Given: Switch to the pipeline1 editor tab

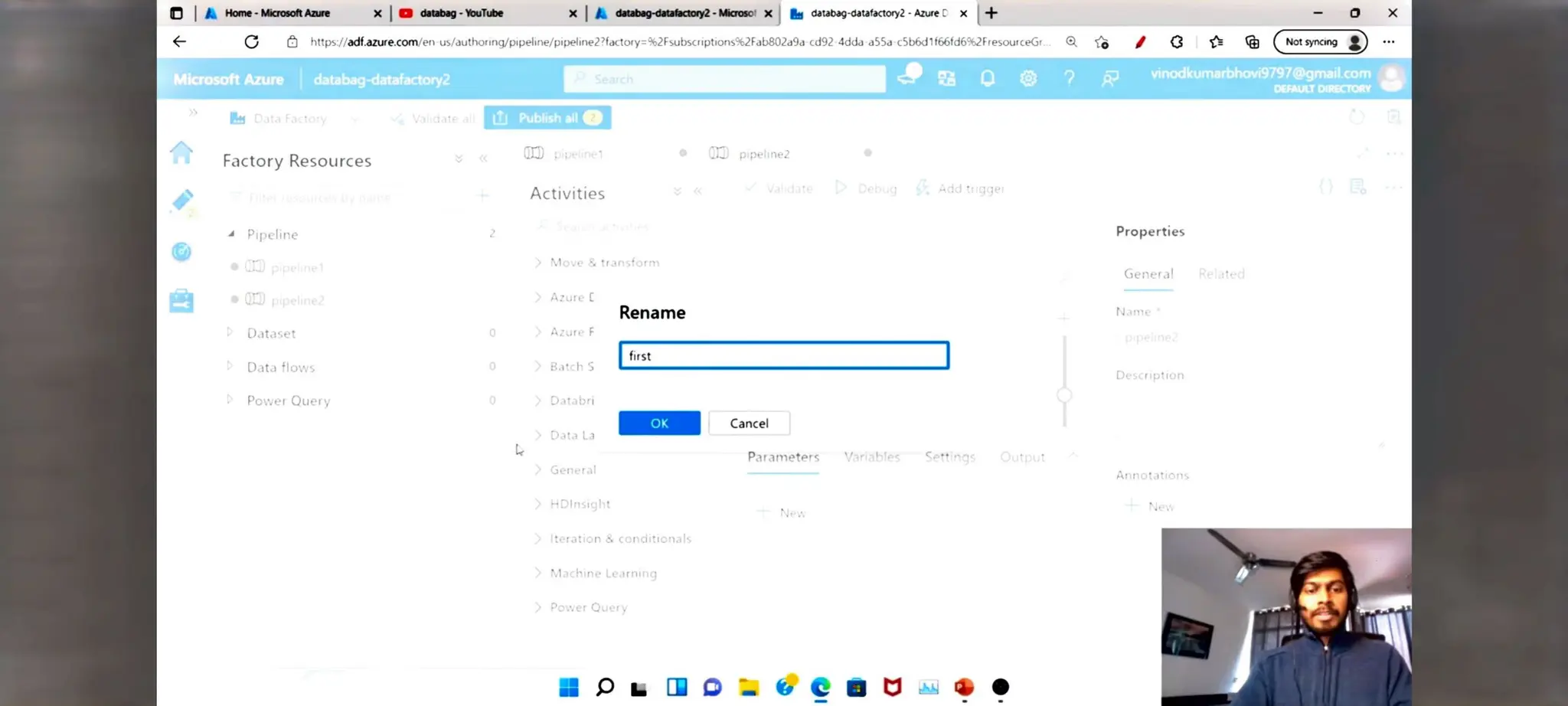Looking at the screenshot, I should click(577, 154).
